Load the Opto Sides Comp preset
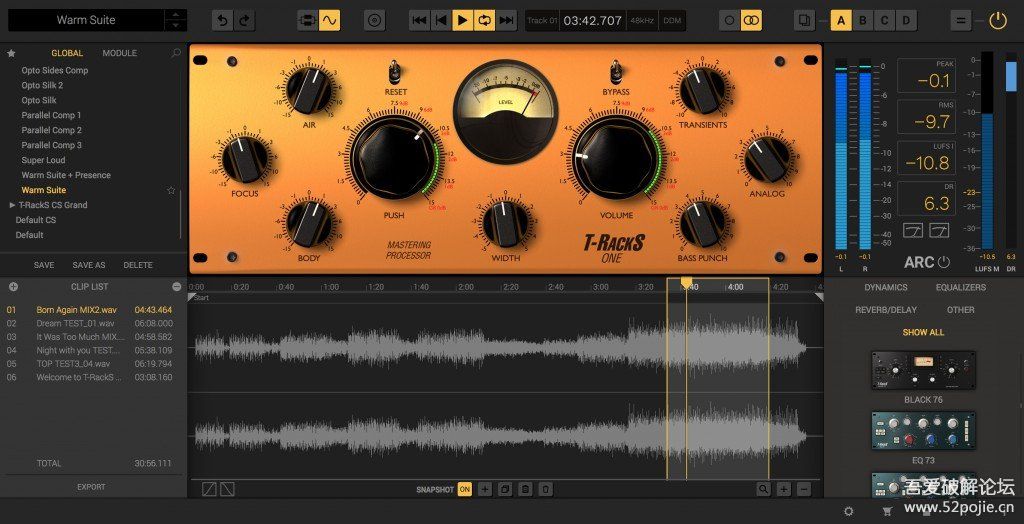1024x524 pixels. (55, 71)
